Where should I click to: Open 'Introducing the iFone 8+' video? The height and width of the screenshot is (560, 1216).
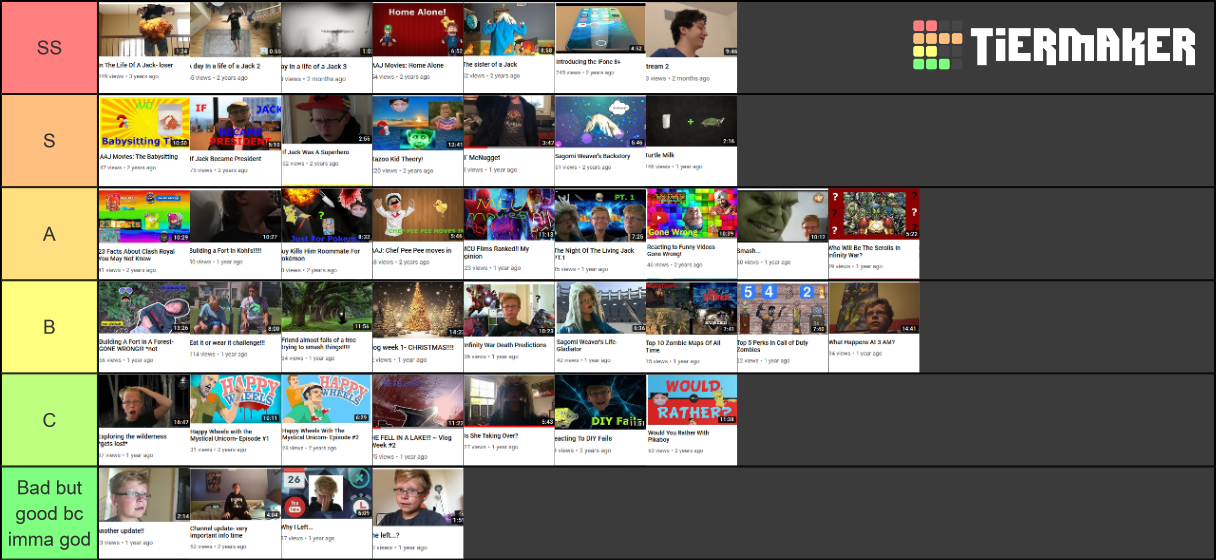pos(600,47)
